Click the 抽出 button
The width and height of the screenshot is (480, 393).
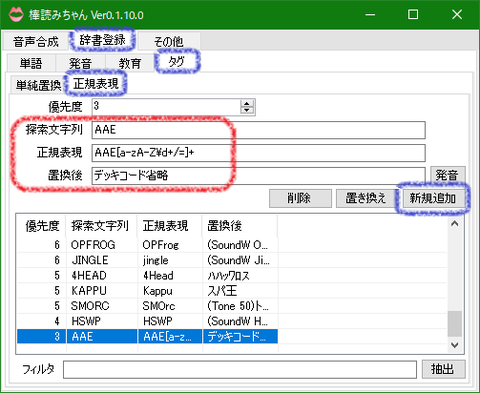click(x=443, y=369)
